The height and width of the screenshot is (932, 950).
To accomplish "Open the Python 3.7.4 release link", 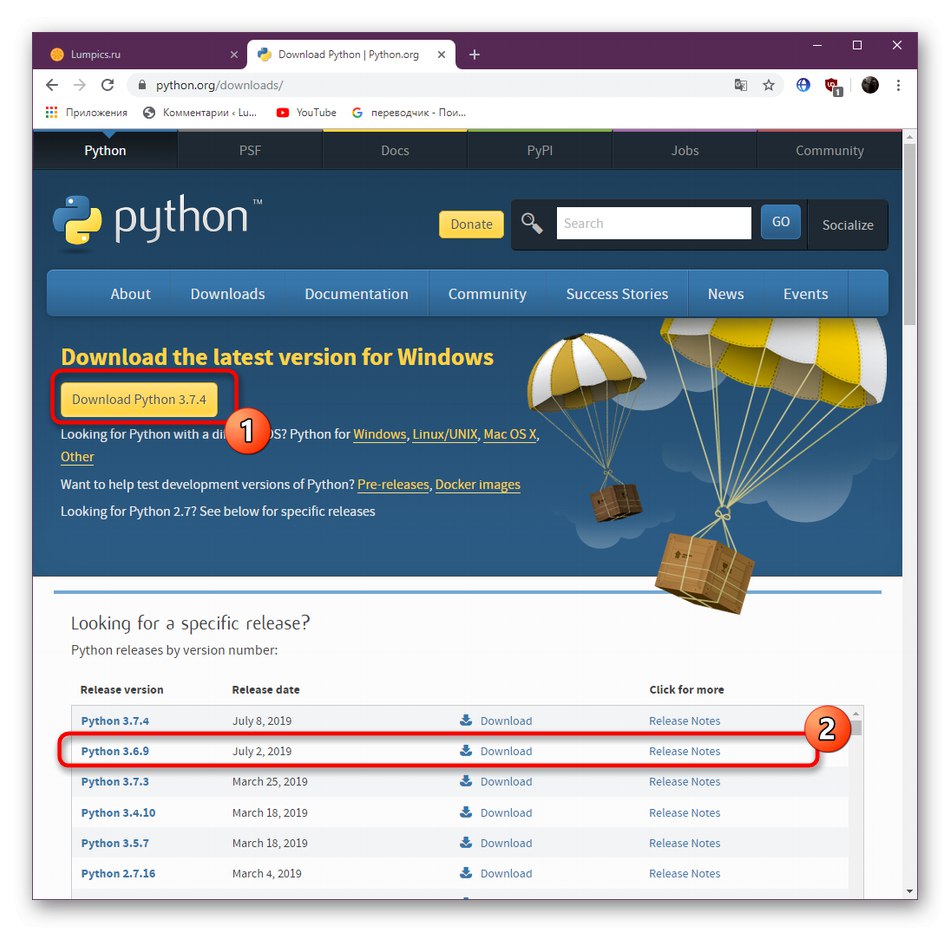I will coord(115,721).
